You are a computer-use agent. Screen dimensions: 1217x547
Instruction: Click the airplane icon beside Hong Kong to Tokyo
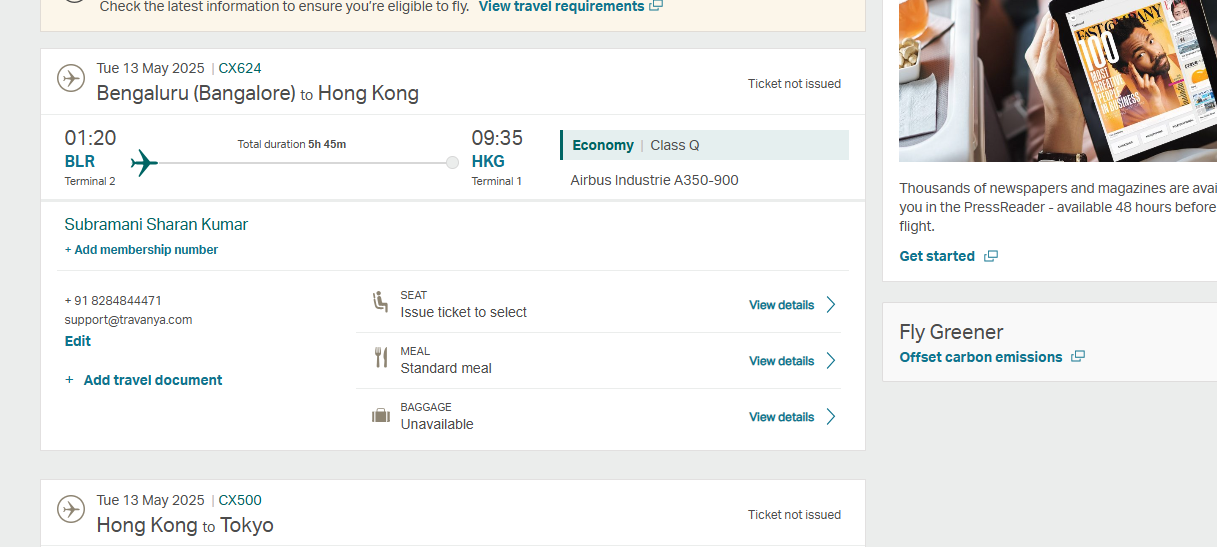(71, 509)
